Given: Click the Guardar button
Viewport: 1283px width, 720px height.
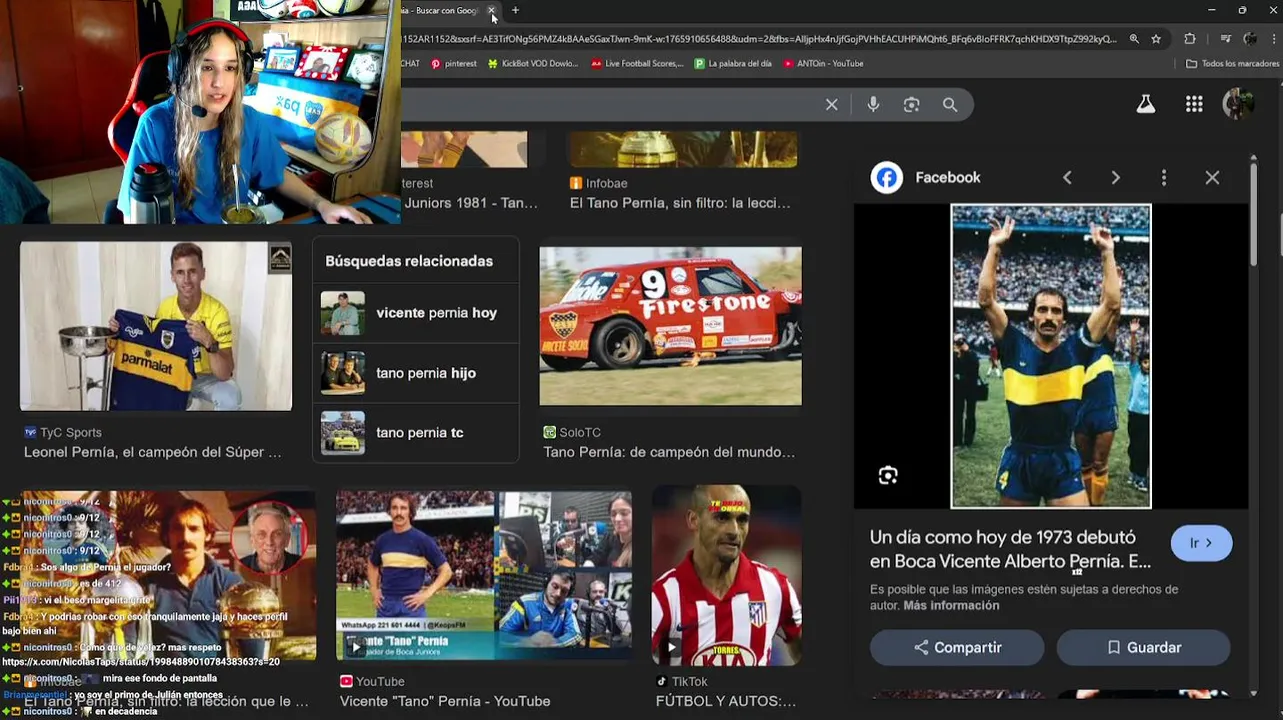Looking at the screenshot, I should click(x=1143, y=648).
